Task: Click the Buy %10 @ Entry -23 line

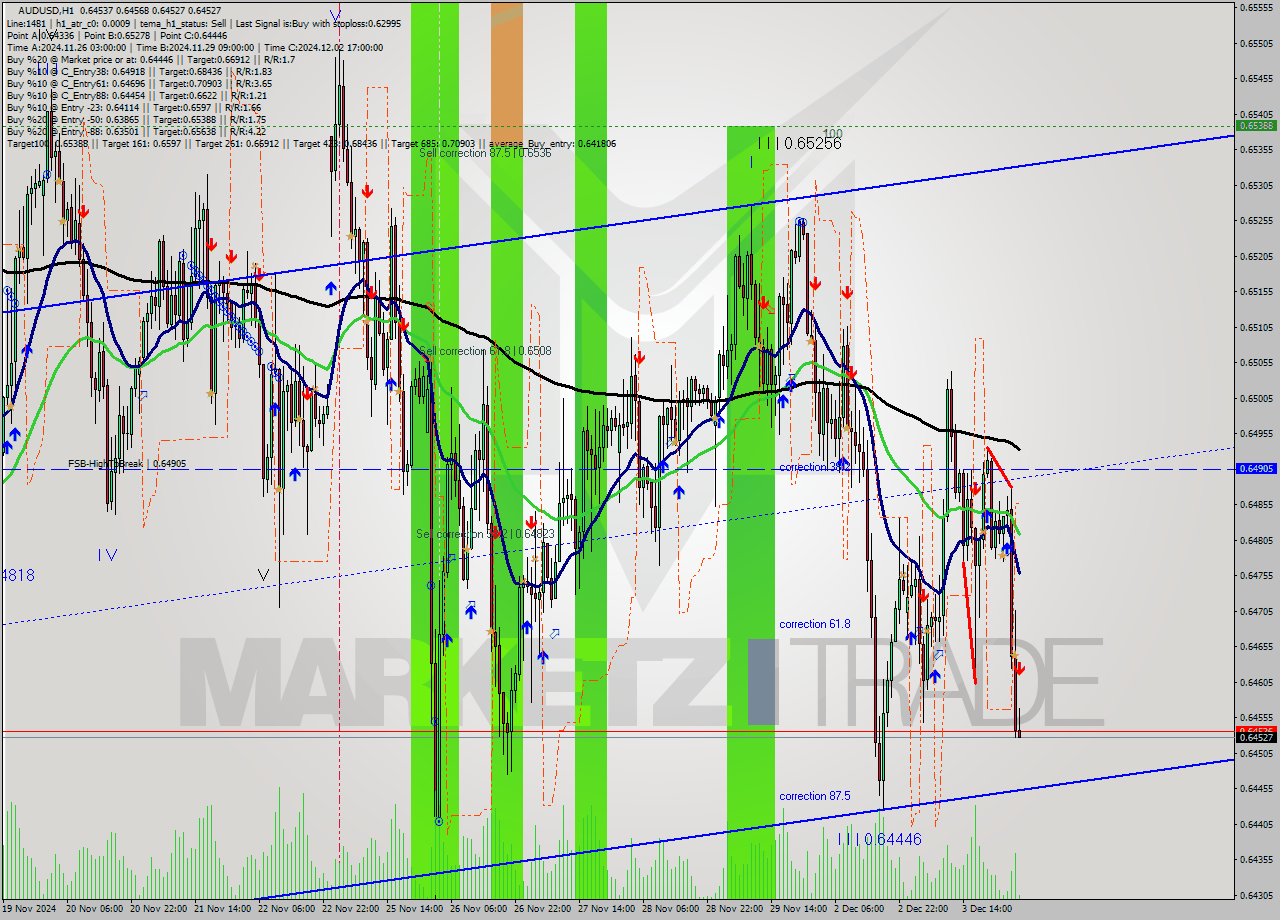Action: click(134, 107)
